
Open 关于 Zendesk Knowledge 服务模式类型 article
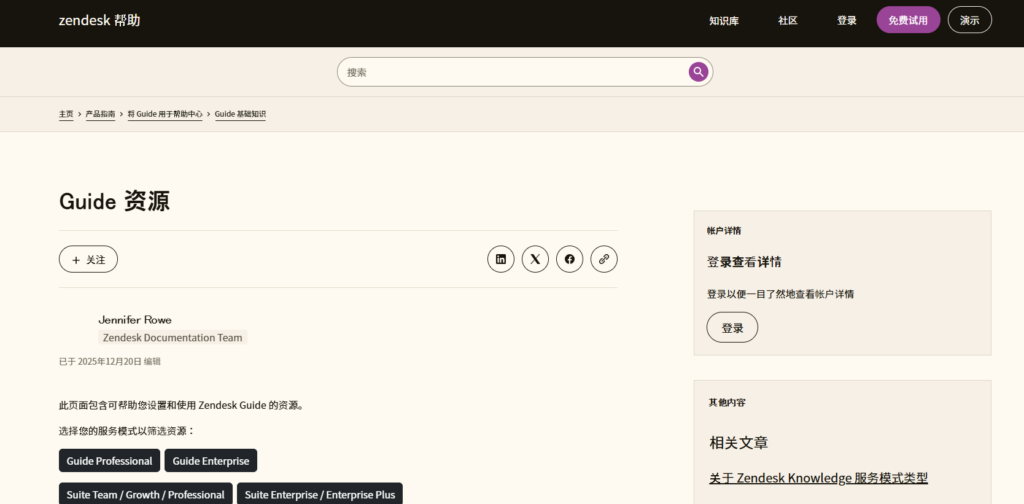(x=818, y=478)
